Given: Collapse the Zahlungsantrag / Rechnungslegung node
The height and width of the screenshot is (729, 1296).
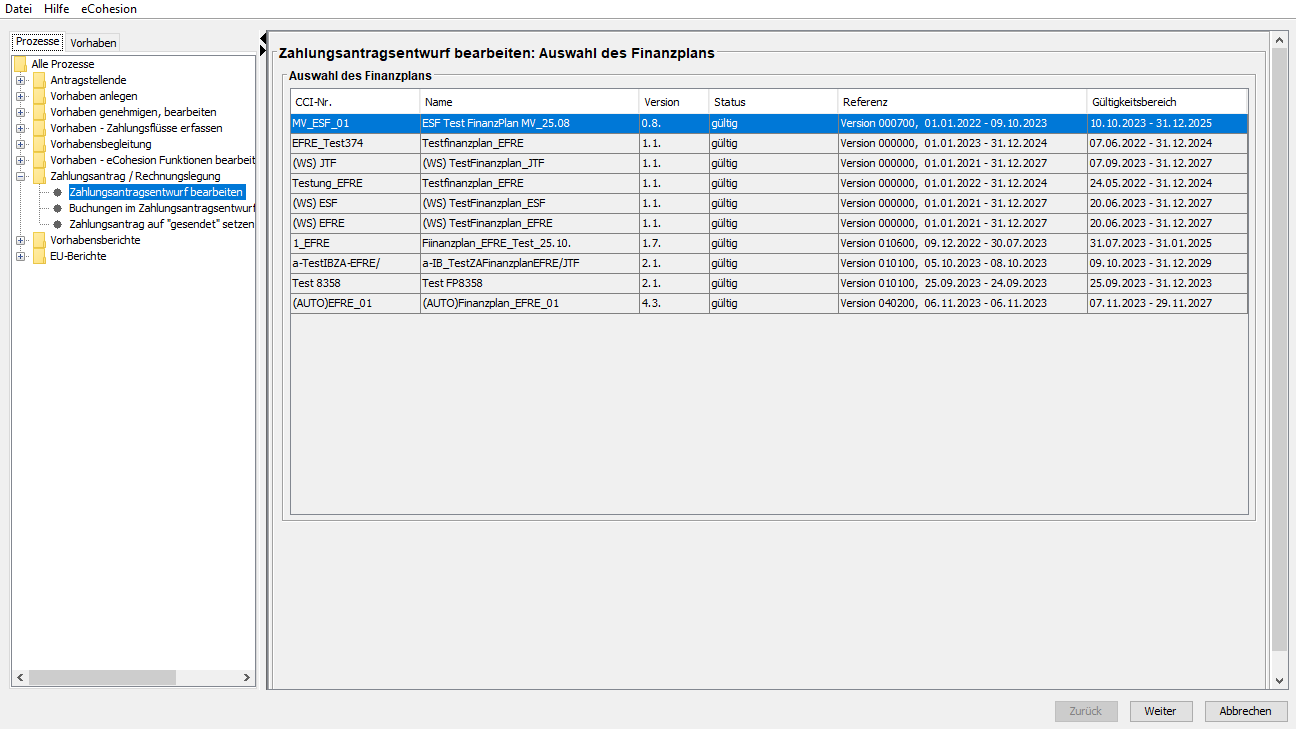Looking at the screenshot, I should 20,176.
